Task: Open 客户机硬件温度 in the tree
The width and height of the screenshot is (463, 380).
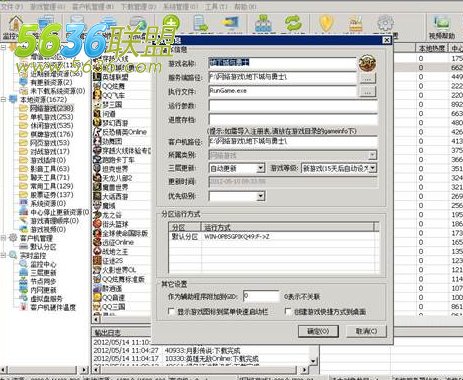Action: [x=48, y=307]
